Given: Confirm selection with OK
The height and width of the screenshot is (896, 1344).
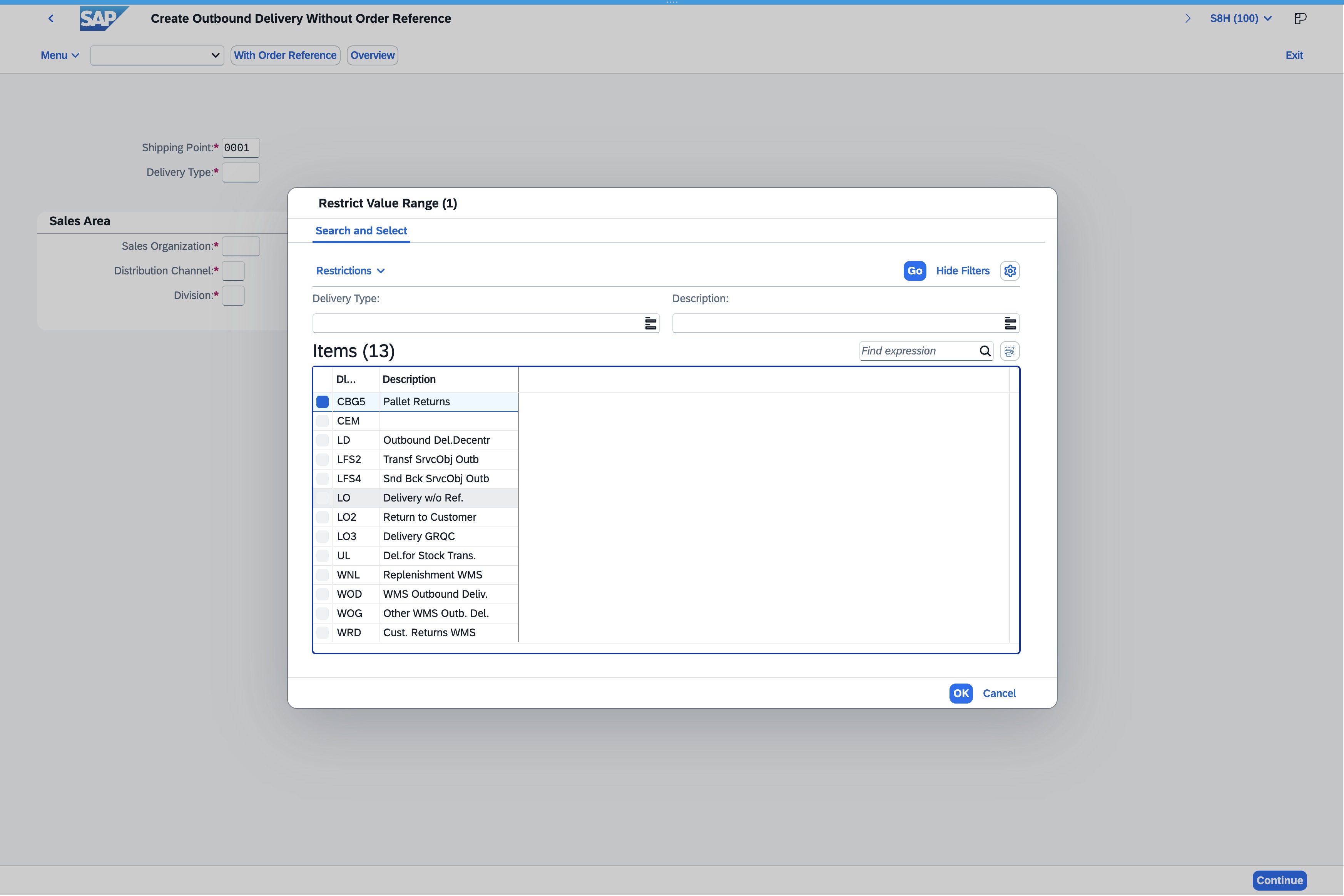Looking at the screenshot, I should click(x=961, y=693).
